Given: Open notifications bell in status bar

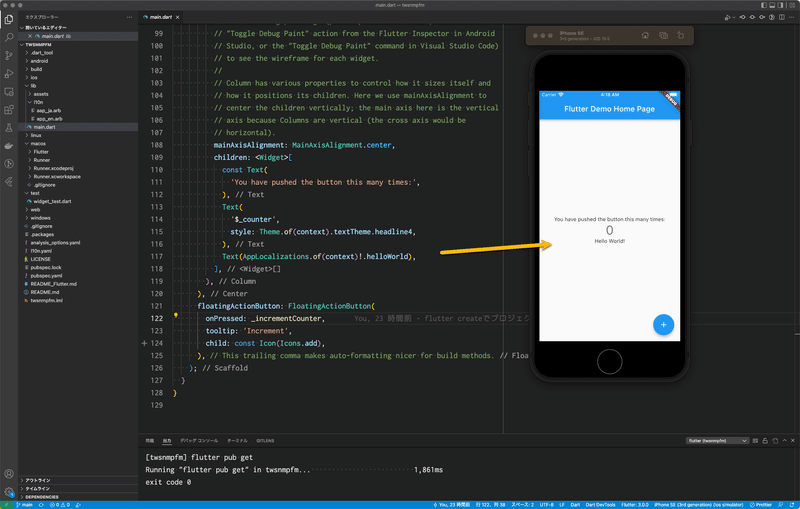Looking at the screenshot, I should point(792,505).
